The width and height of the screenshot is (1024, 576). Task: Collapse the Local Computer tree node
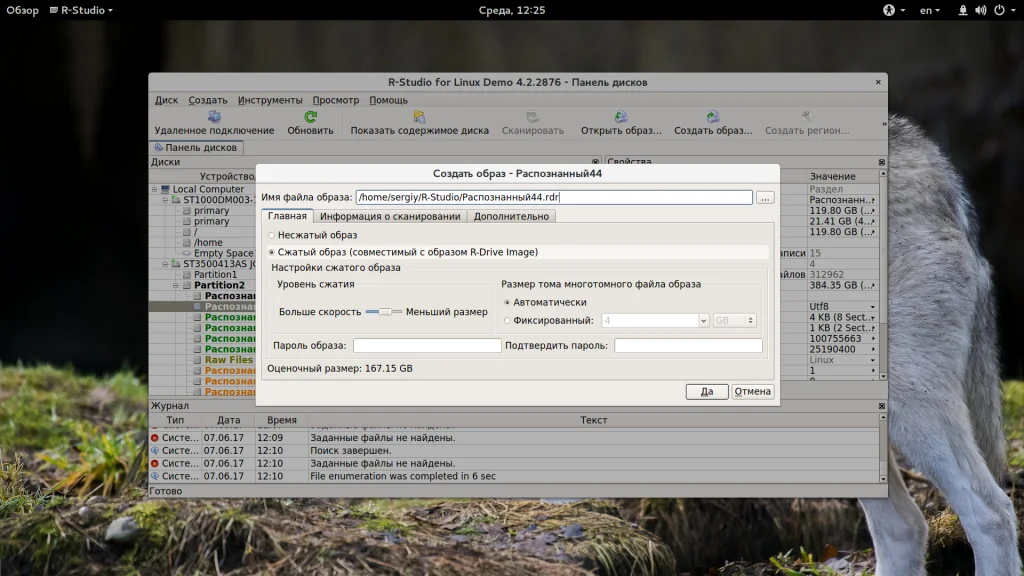tap(155, 189)
